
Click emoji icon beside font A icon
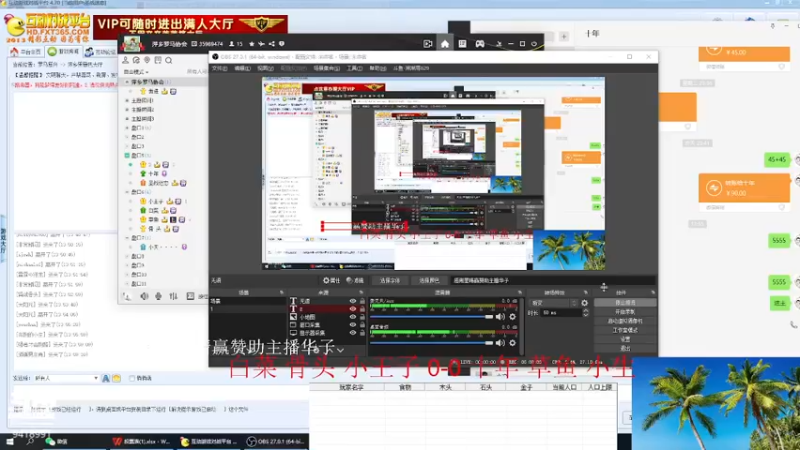coord(116,378)
